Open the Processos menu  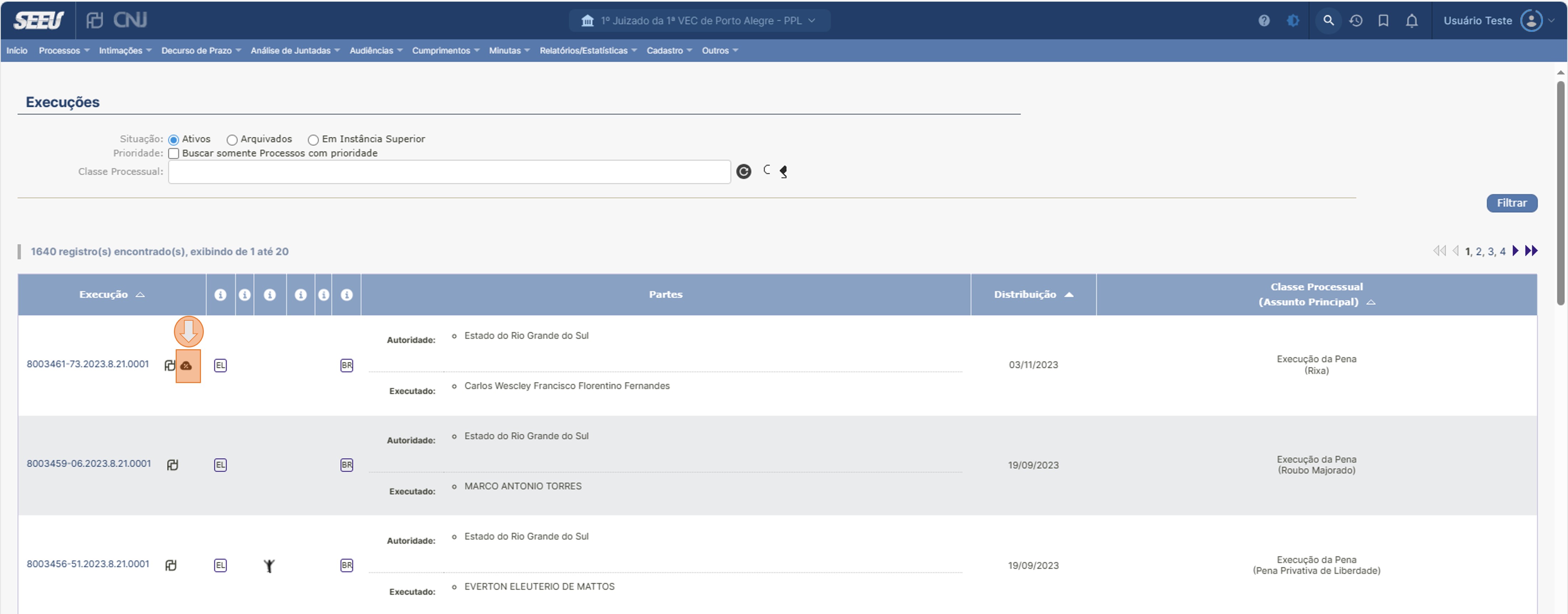tap(64, 51)
